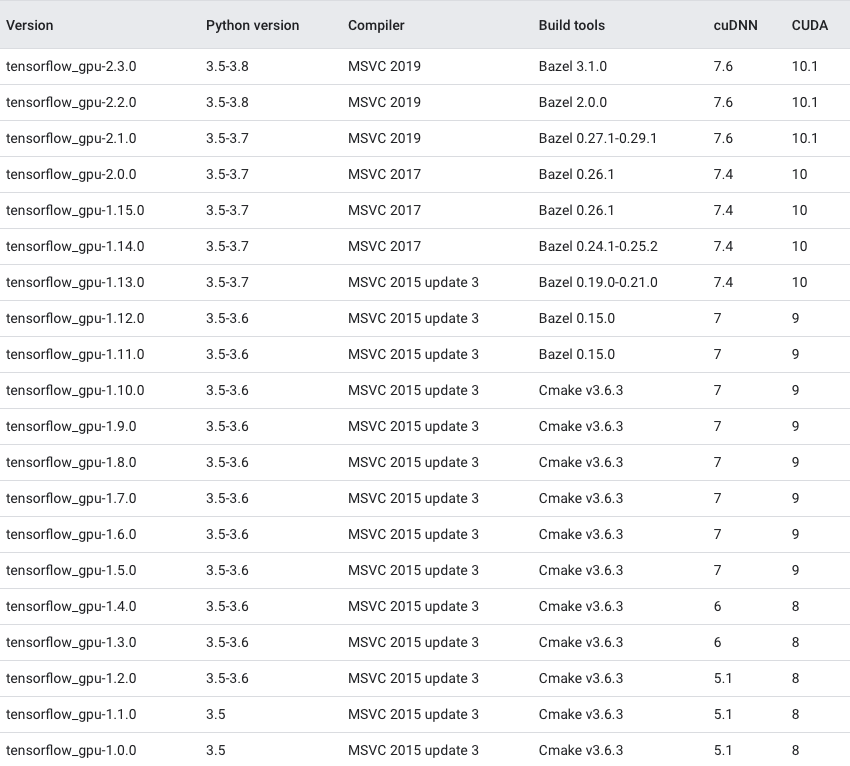Click the Python version column header

pyautogui.click(x=252, y=25)
